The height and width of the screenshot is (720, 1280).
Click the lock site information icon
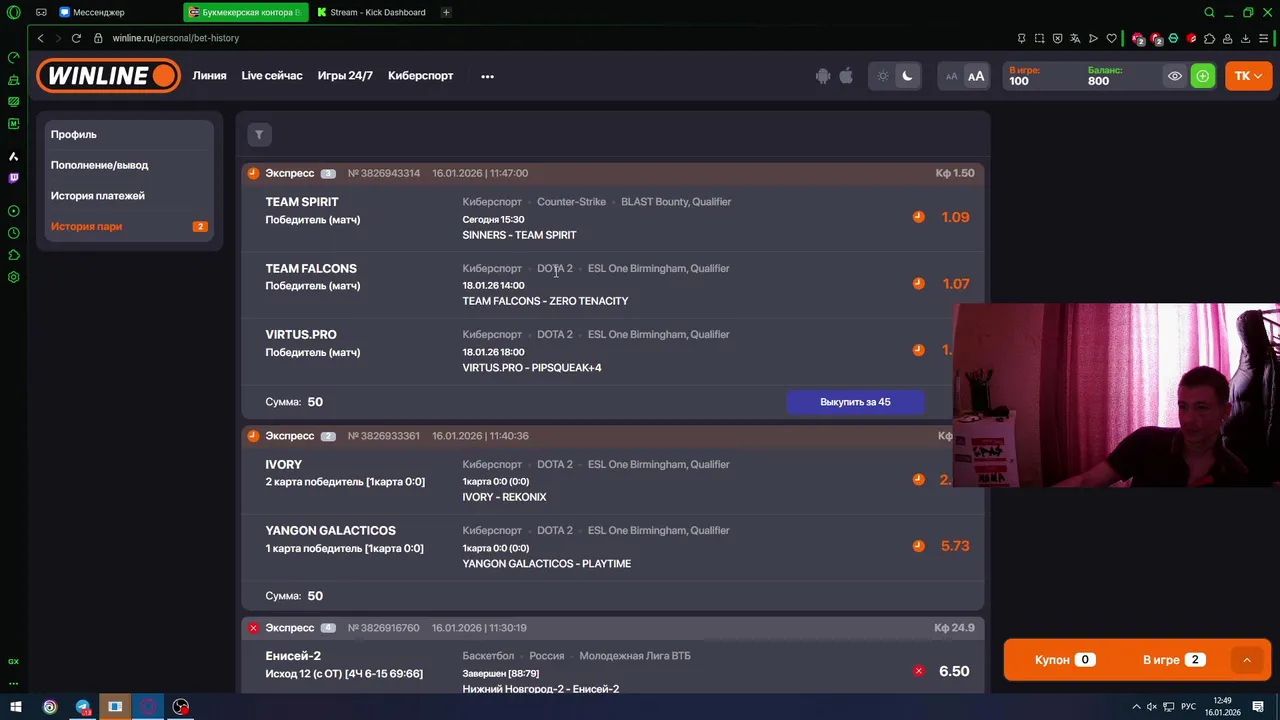point(98,38)
